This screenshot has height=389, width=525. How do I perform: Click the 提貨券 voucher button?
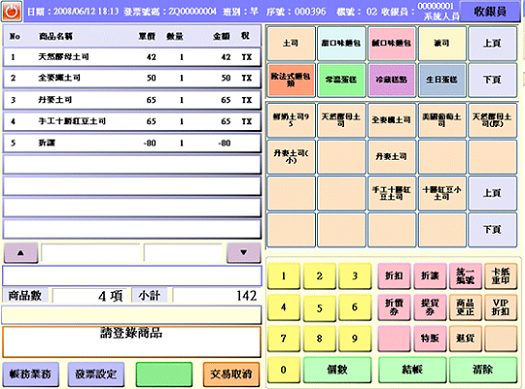coord(430,307)
